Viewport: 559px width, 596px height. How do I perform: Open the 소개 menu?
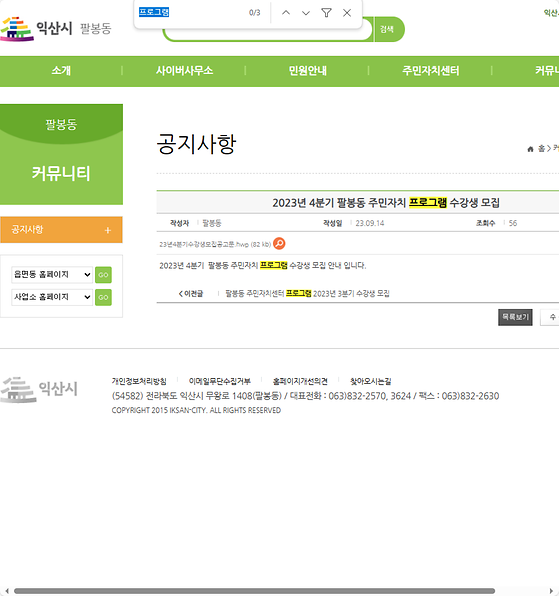pyautogui.click(x=61, y=71)
